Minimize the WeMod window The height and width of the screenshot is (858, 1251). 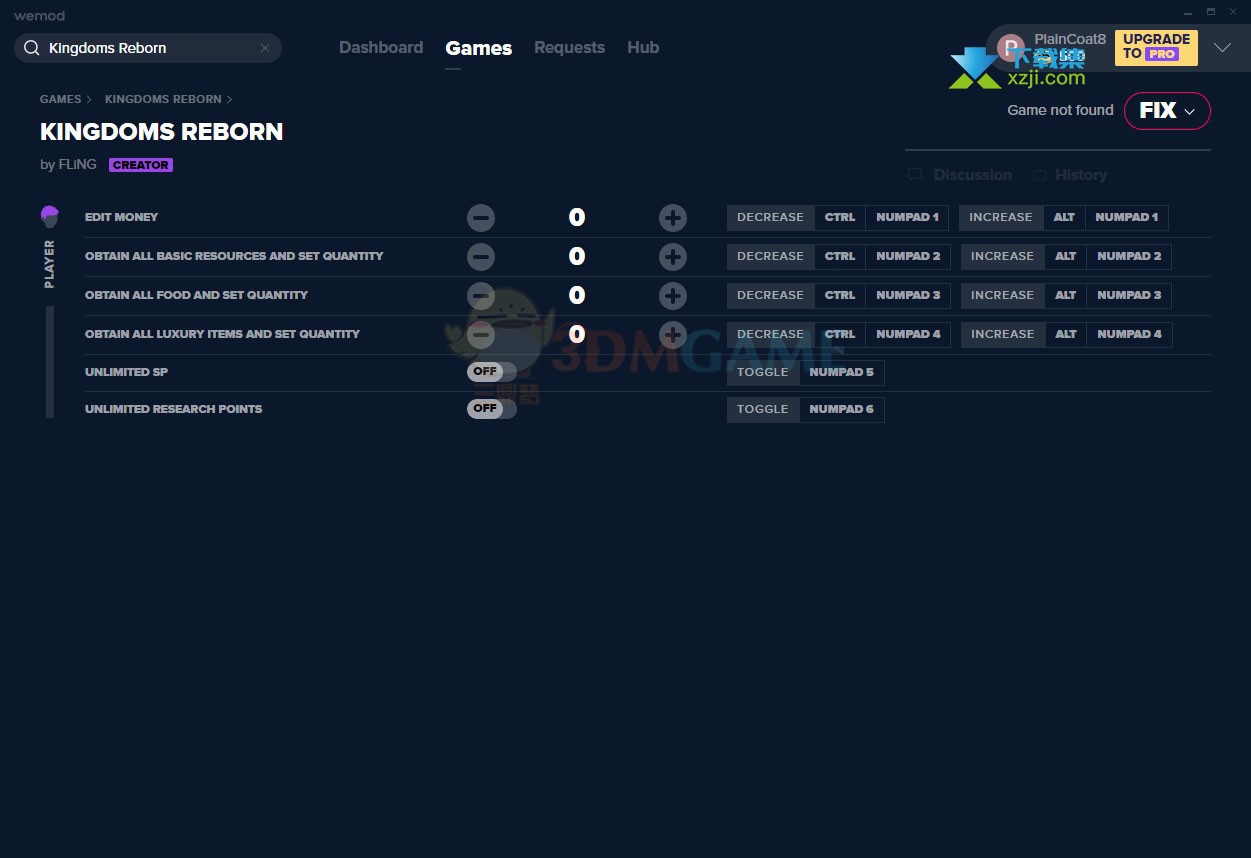click(1187, 12)
